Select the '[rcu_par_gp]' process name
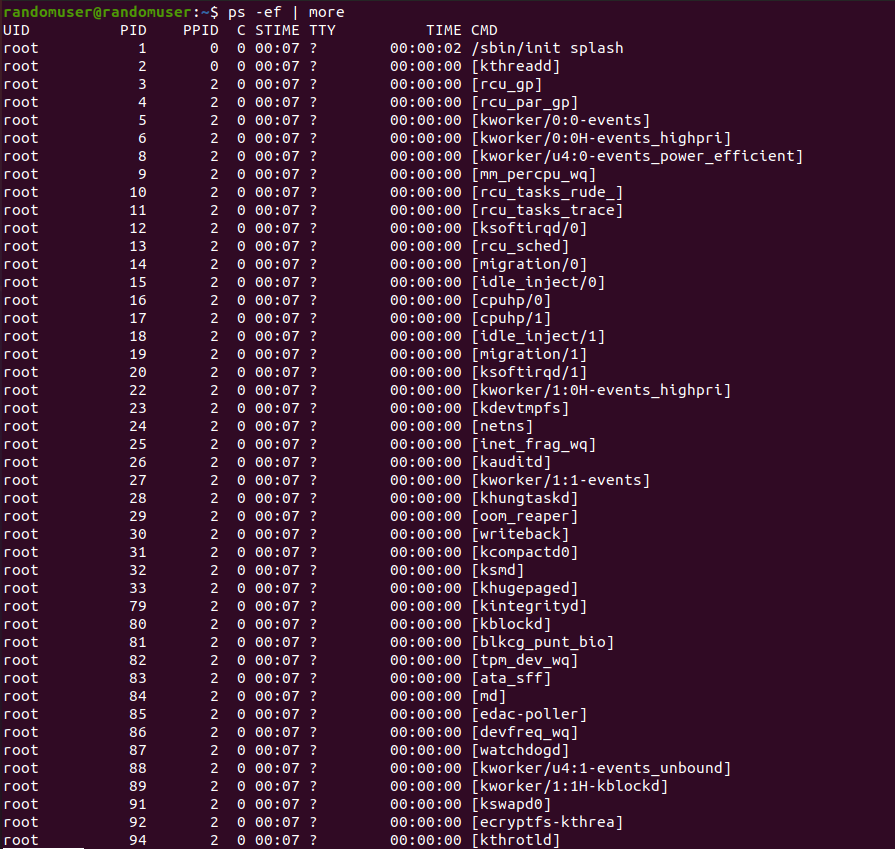This screenshot has height=849, width=895. (525, 102)
